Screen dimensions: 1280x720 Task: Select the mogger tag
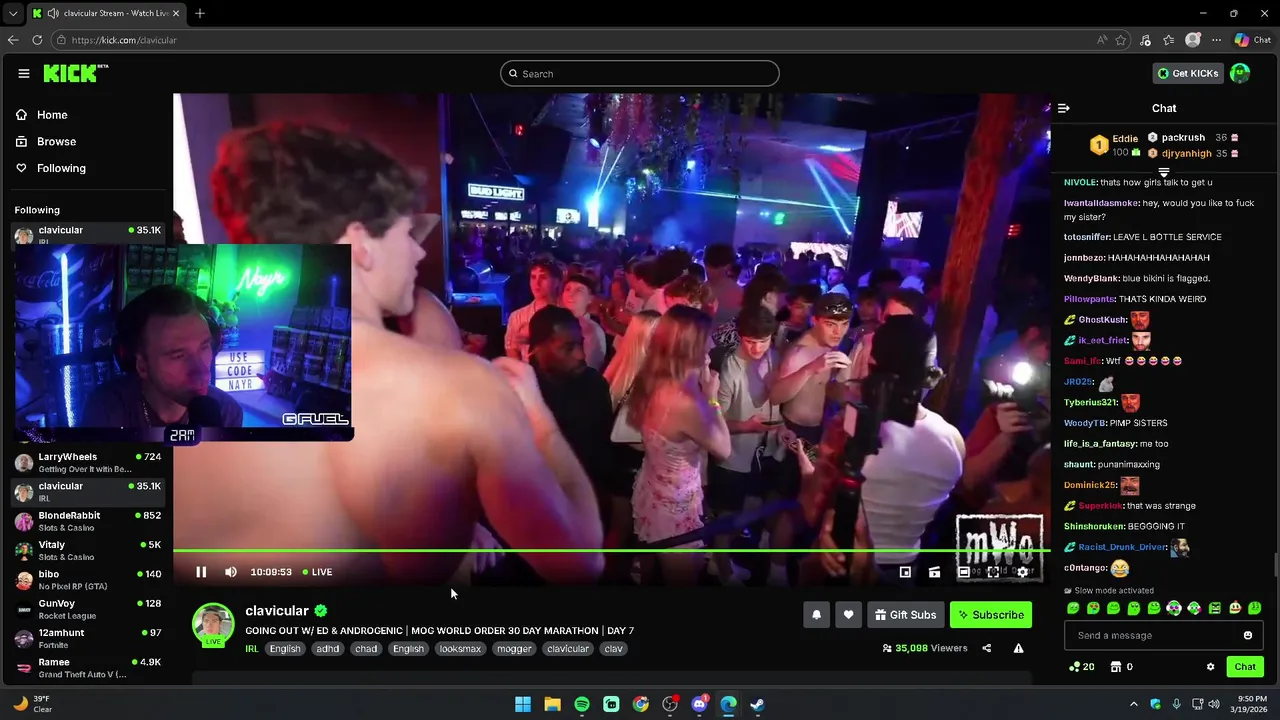pos(514,649)
